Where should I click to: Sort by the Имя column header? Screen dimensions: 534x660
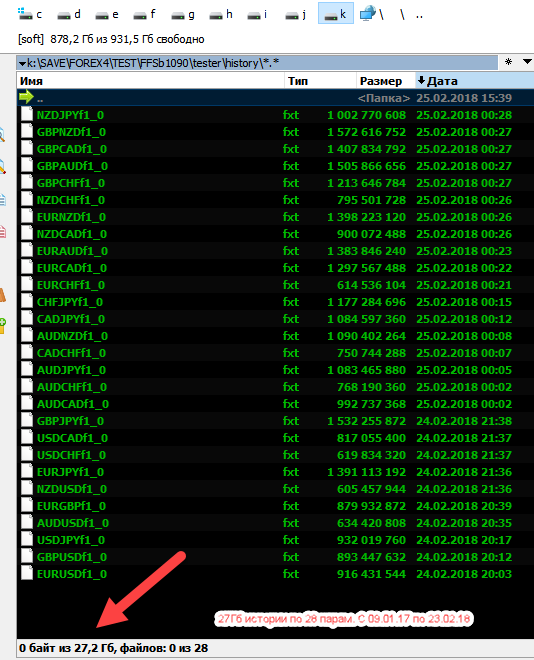pyautogui.click(x=150, y=81)
